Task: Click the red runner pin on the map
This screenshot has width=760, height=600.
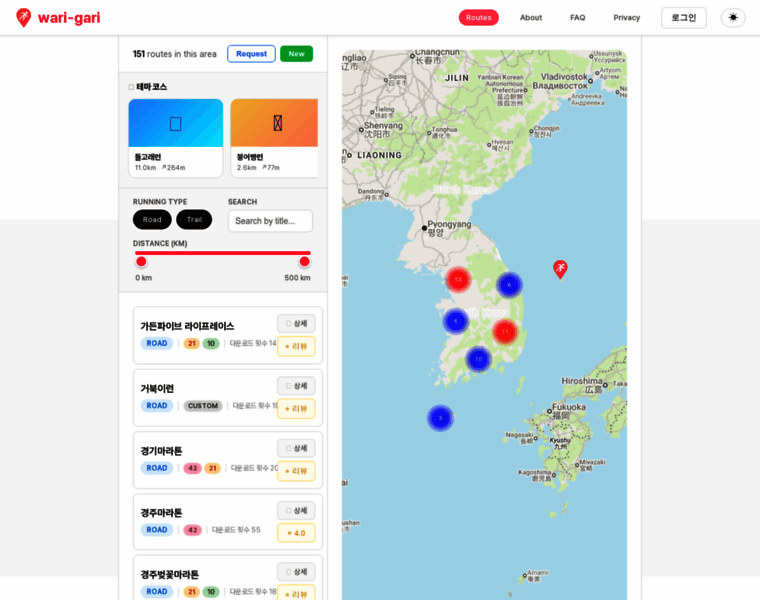Action: point(560,268)
